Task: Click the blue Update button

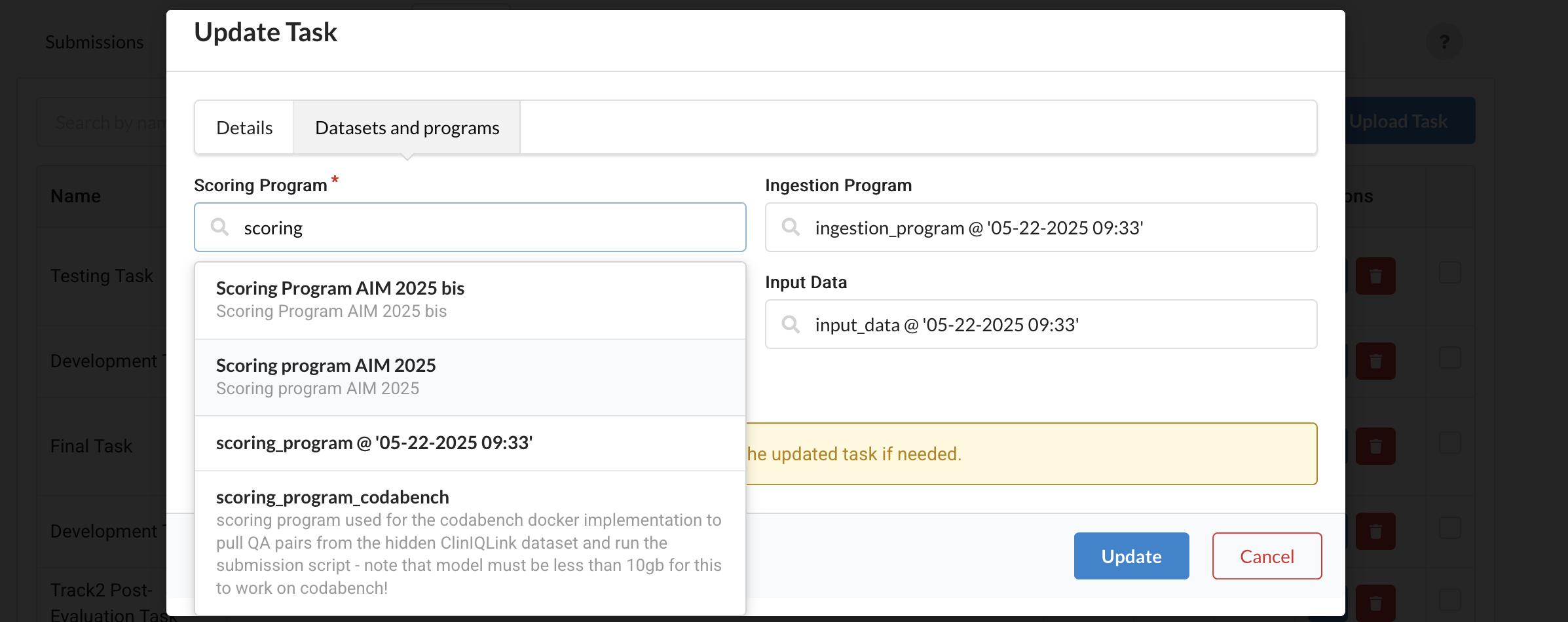Action: 1131,556
